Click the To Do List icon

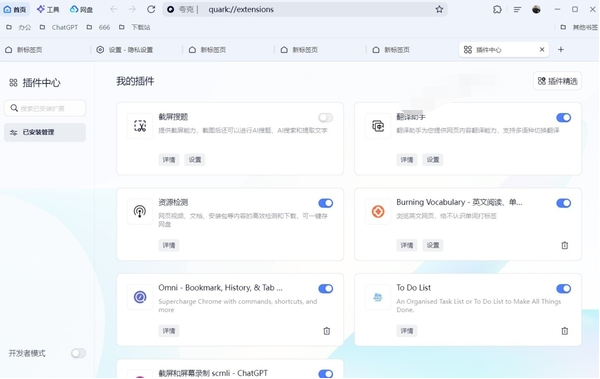point(378,297)
